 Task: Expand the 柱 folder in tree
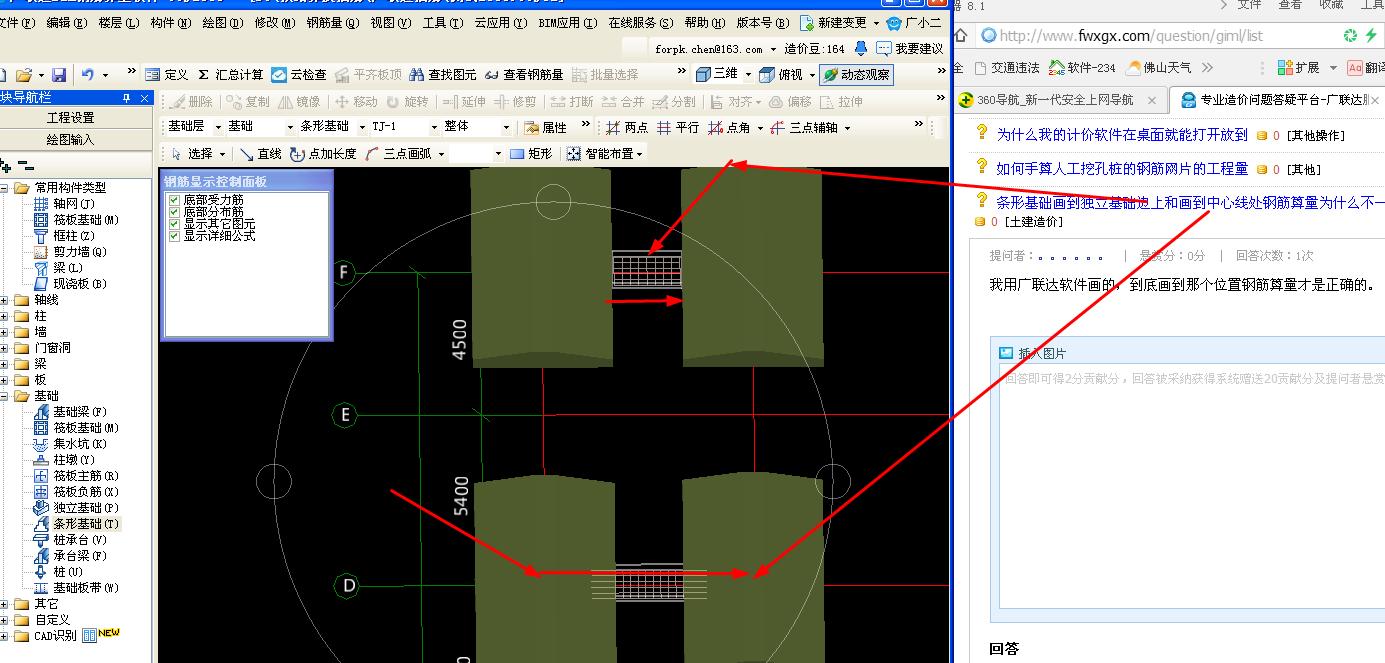point(5,316)
